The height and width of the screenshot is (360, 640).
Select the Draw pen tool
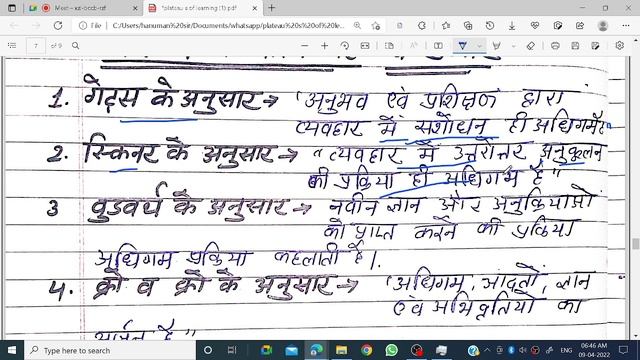462,46
